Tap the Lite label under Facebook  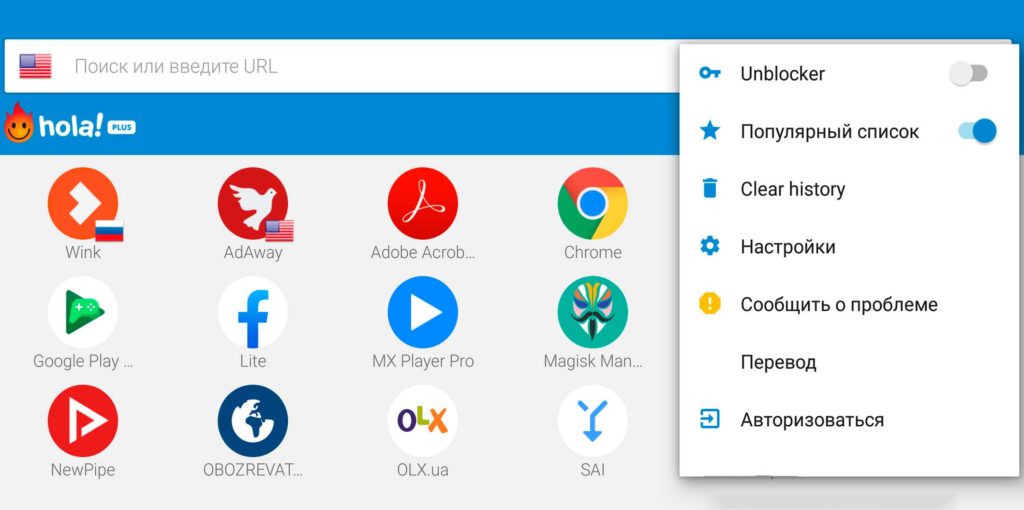coord(253,360)
